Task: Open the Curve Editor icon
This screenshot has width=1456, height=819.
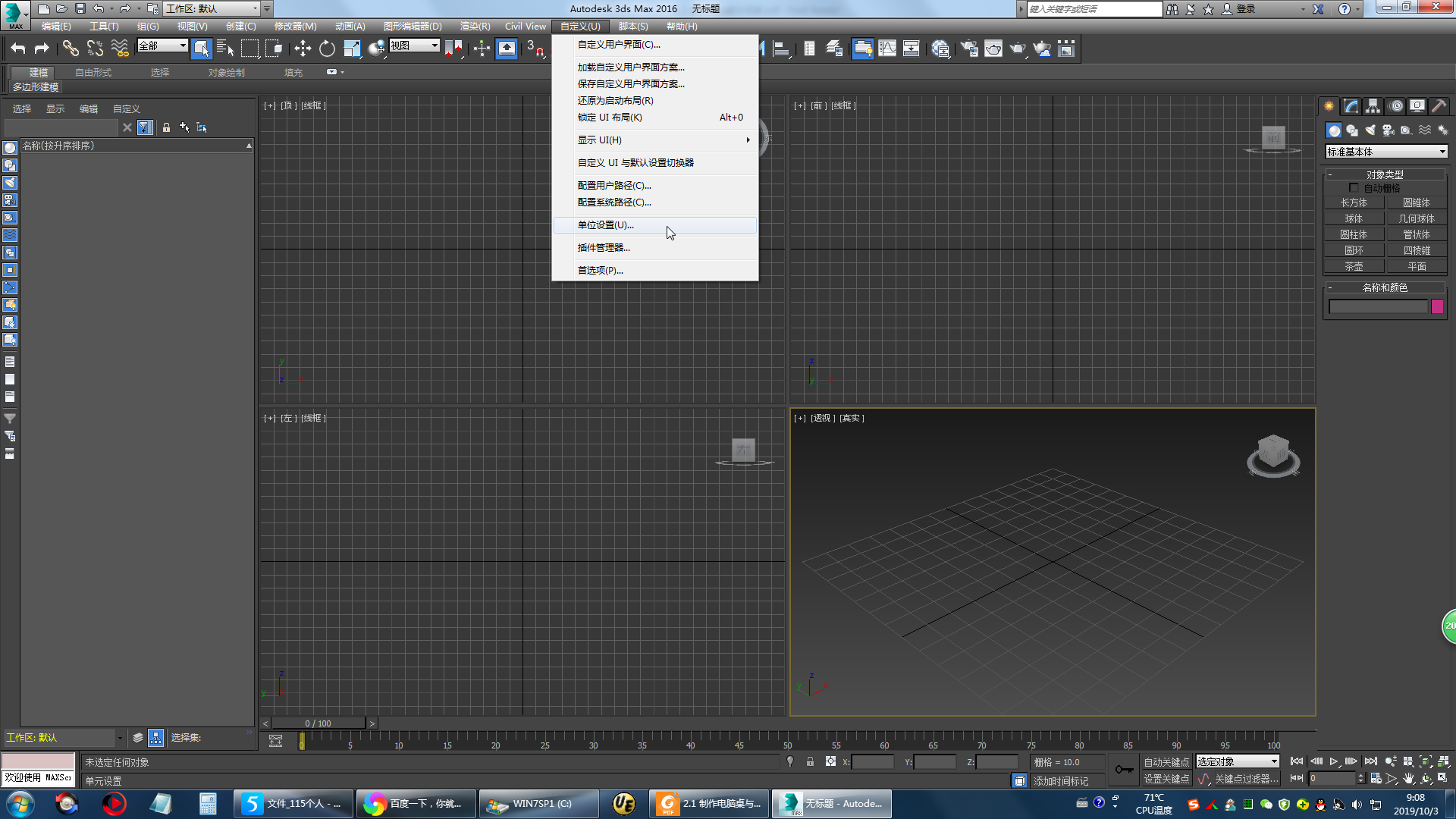Action: coord(887,49)
